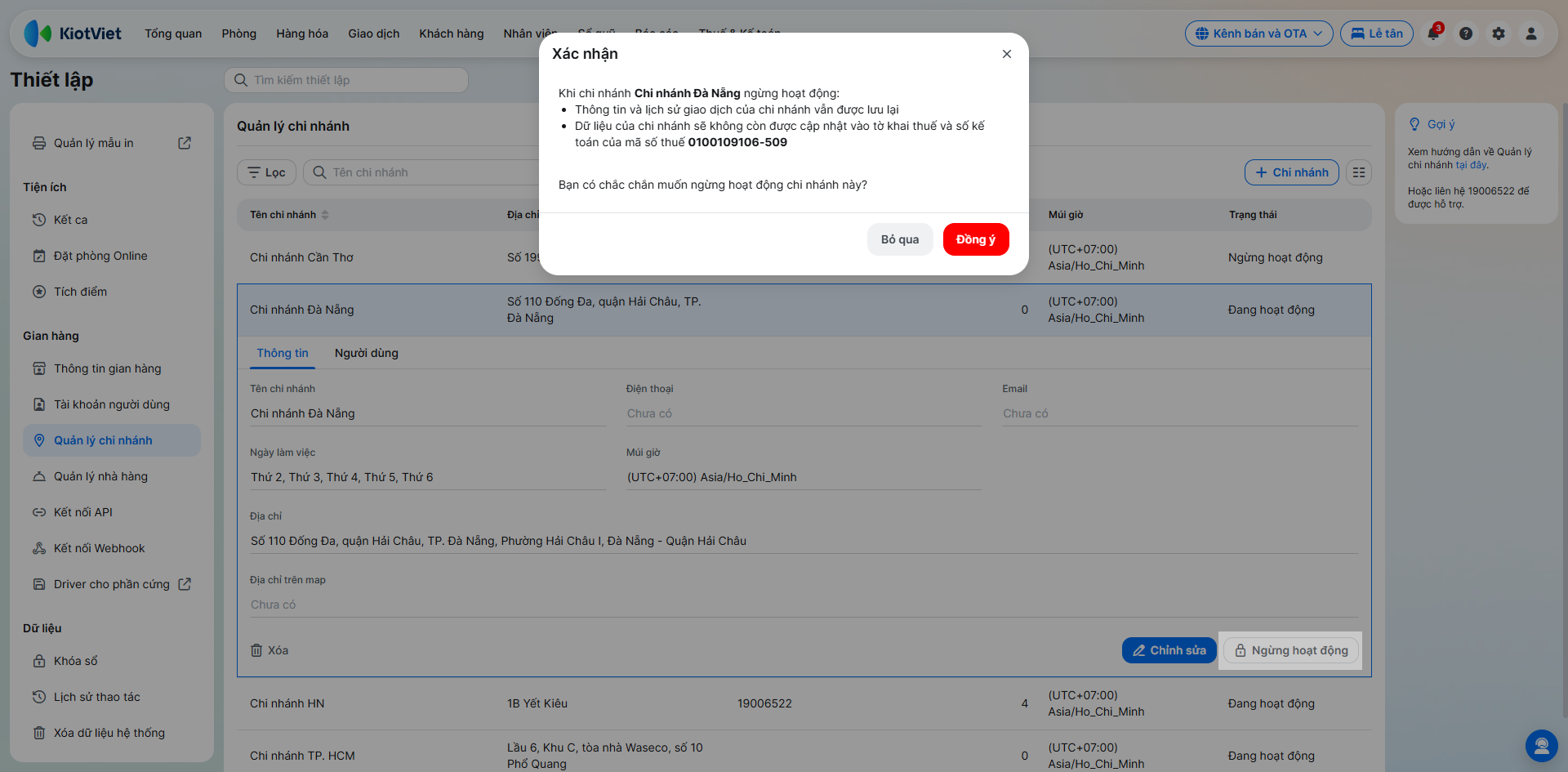The width and height of the screenshot is (1568, 772).
Task: Open notifications bell icon
Action: (1433, 33)
